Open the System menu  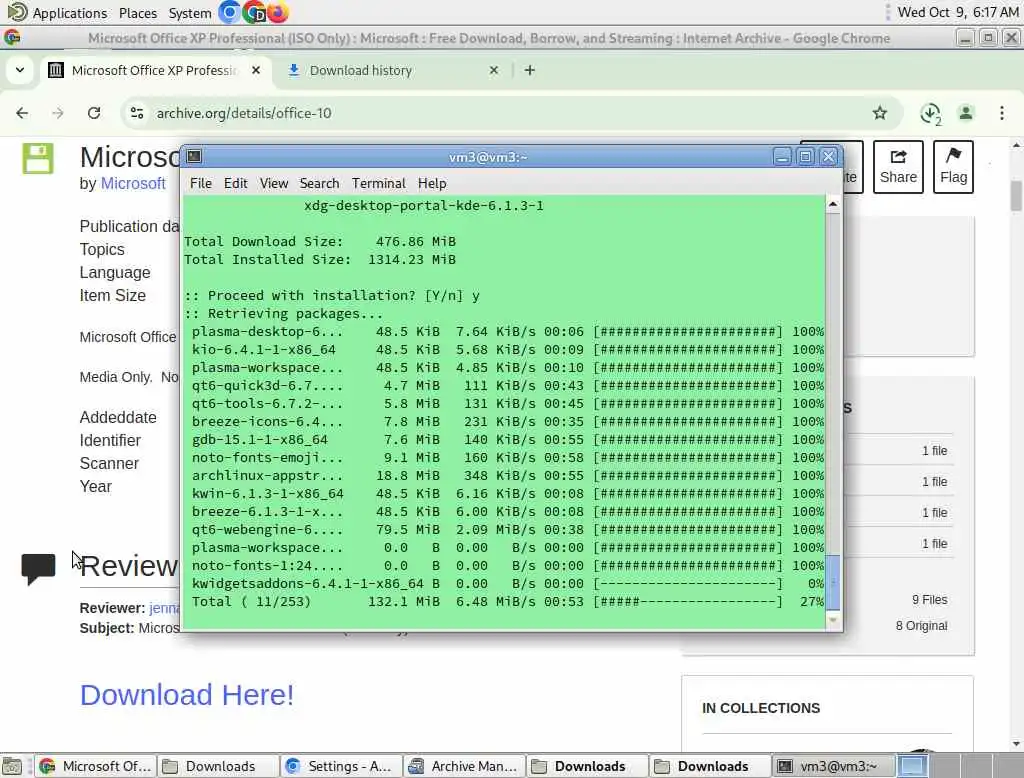pyautogui.click(x=189, y=12)
